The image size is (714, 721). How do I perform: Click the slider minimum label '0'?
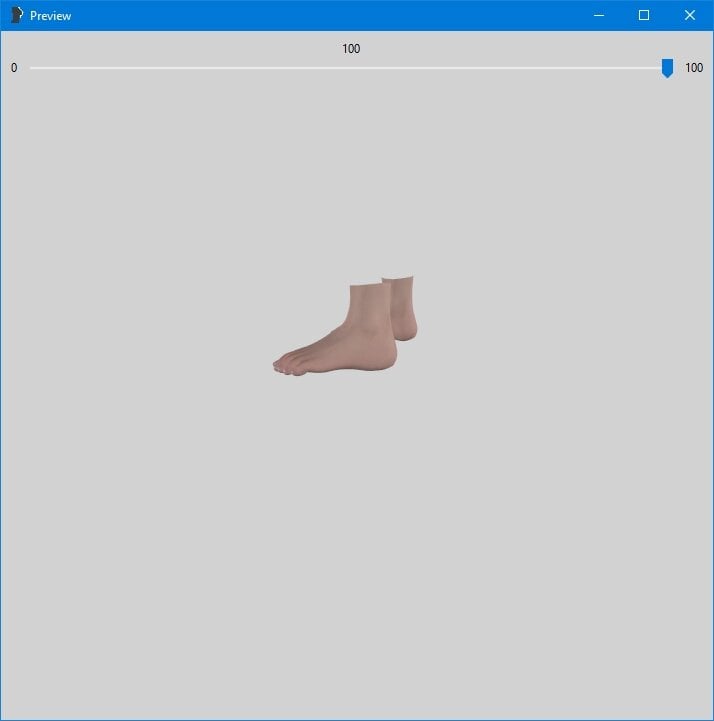pyautogui.click(x=14, y=68)
